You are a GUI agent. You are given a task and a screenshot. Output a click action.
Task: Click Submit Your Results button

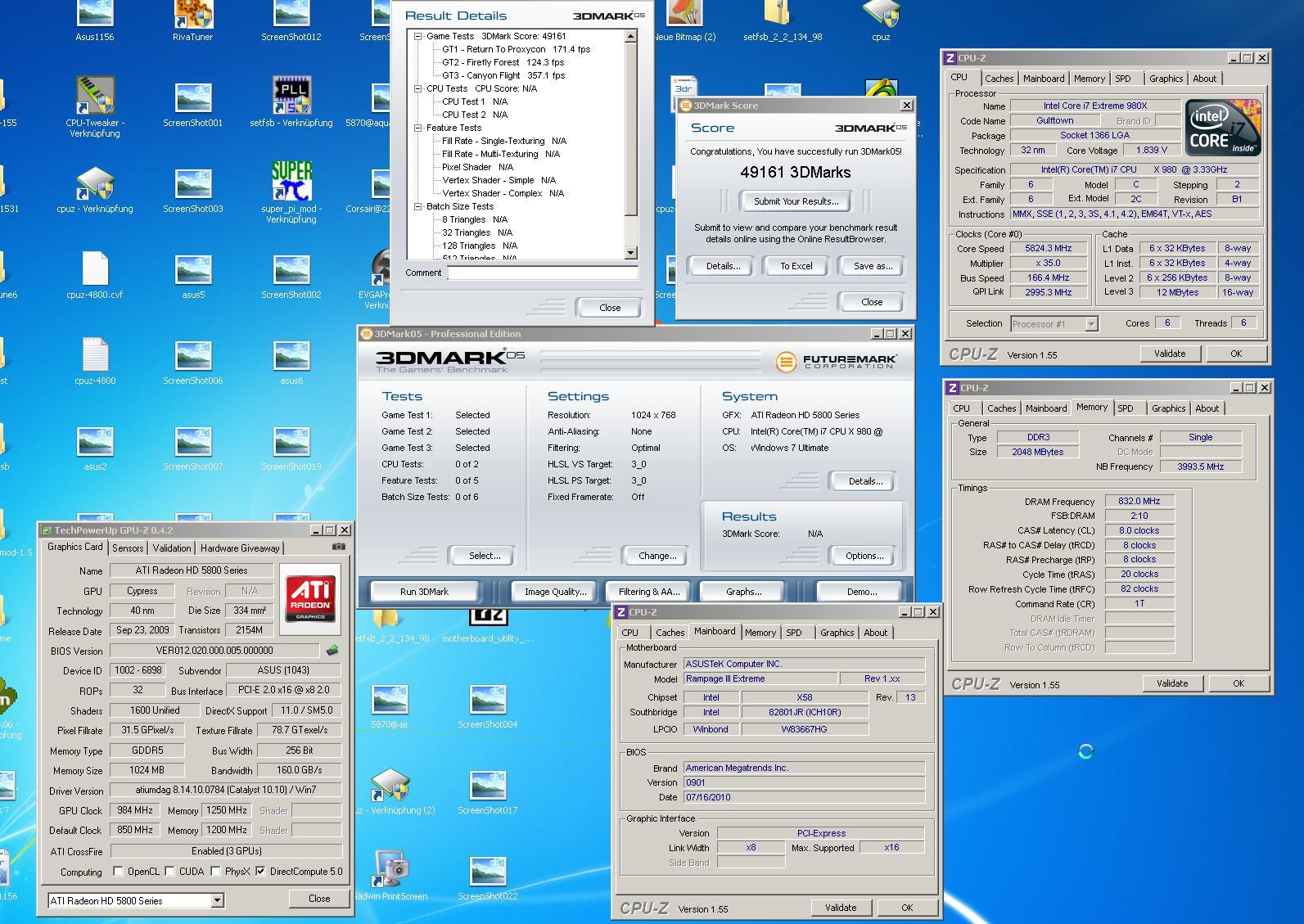tap(796, 201)
